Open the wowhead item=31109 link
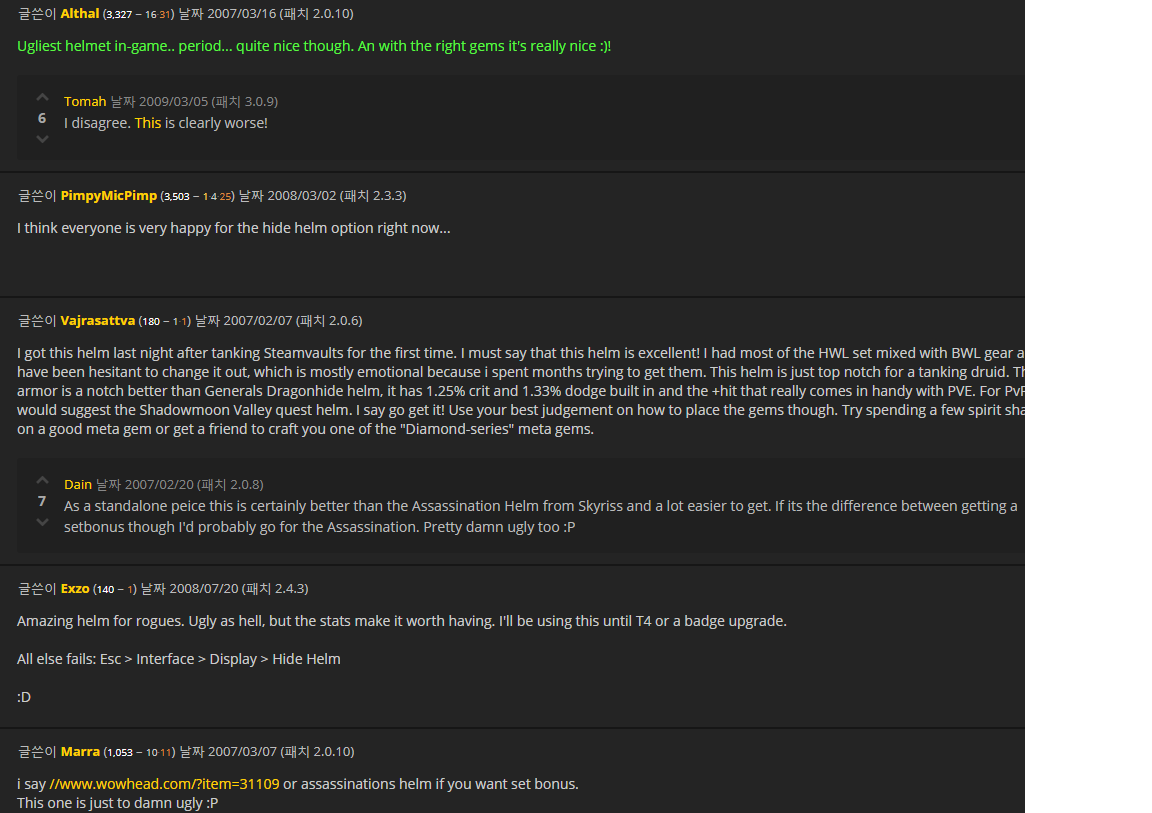The image size is (1152, 813). click(164, 784)
